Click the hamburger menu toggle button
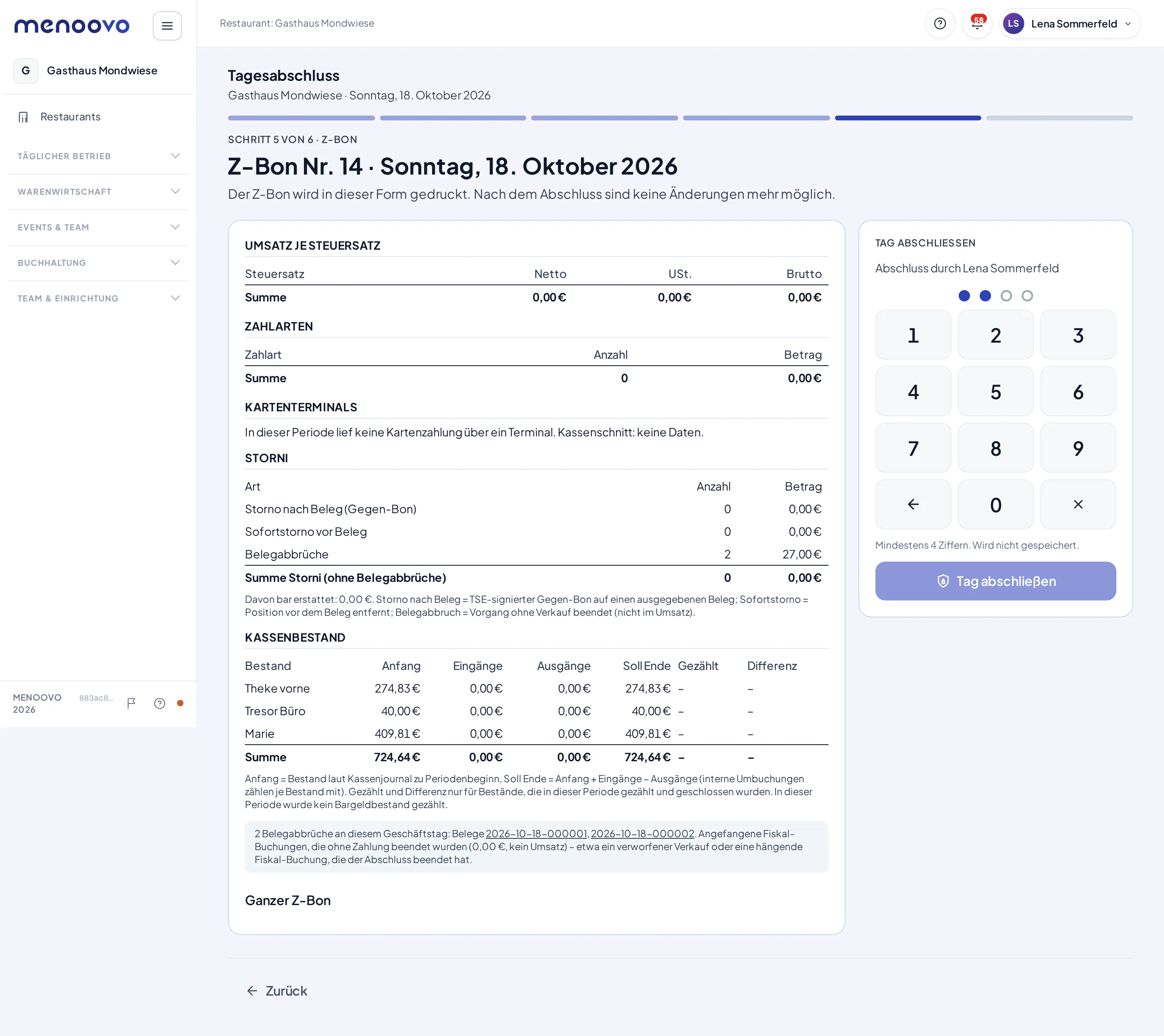 point(167,25)
